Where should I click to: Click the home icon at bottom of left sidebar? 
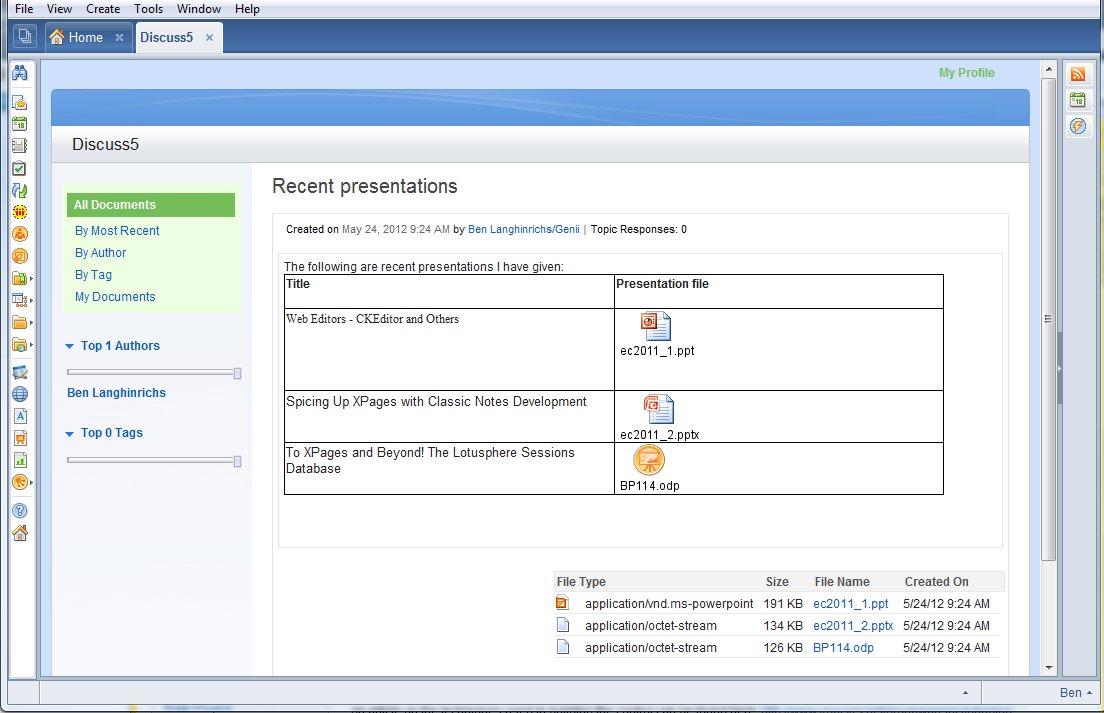[x=19, y=533]
